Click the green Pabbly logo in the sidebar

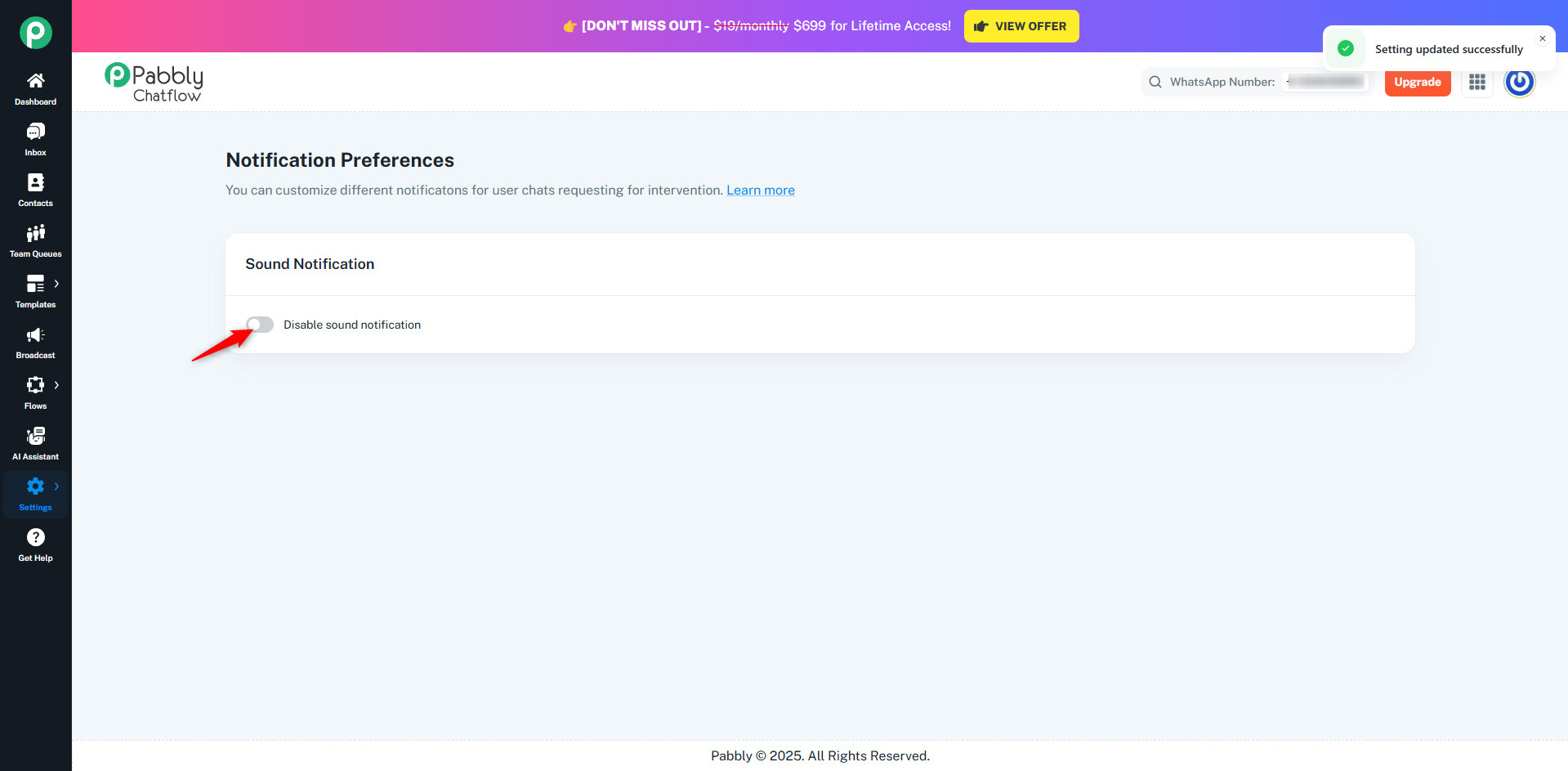pos(35,33)
